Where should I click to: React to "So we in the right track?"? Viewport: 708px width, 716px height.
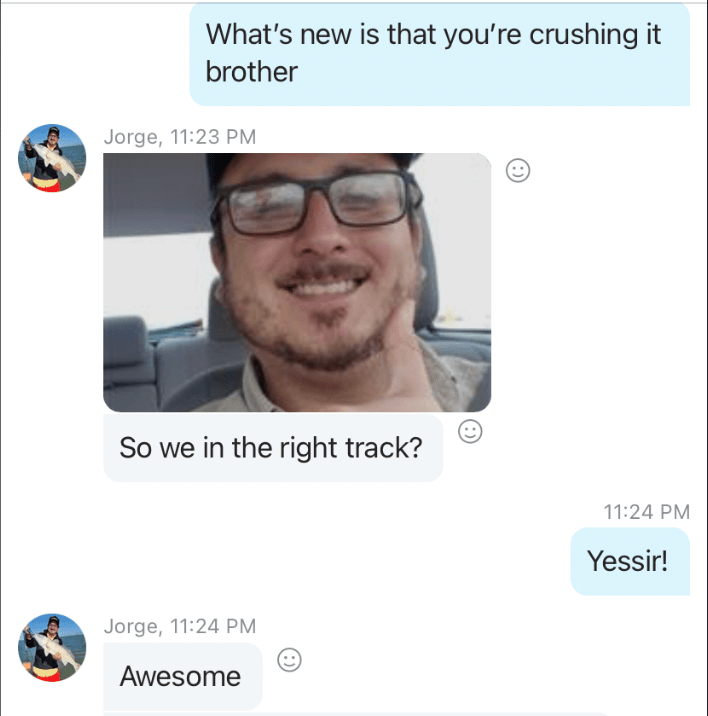tap(470, 431)
